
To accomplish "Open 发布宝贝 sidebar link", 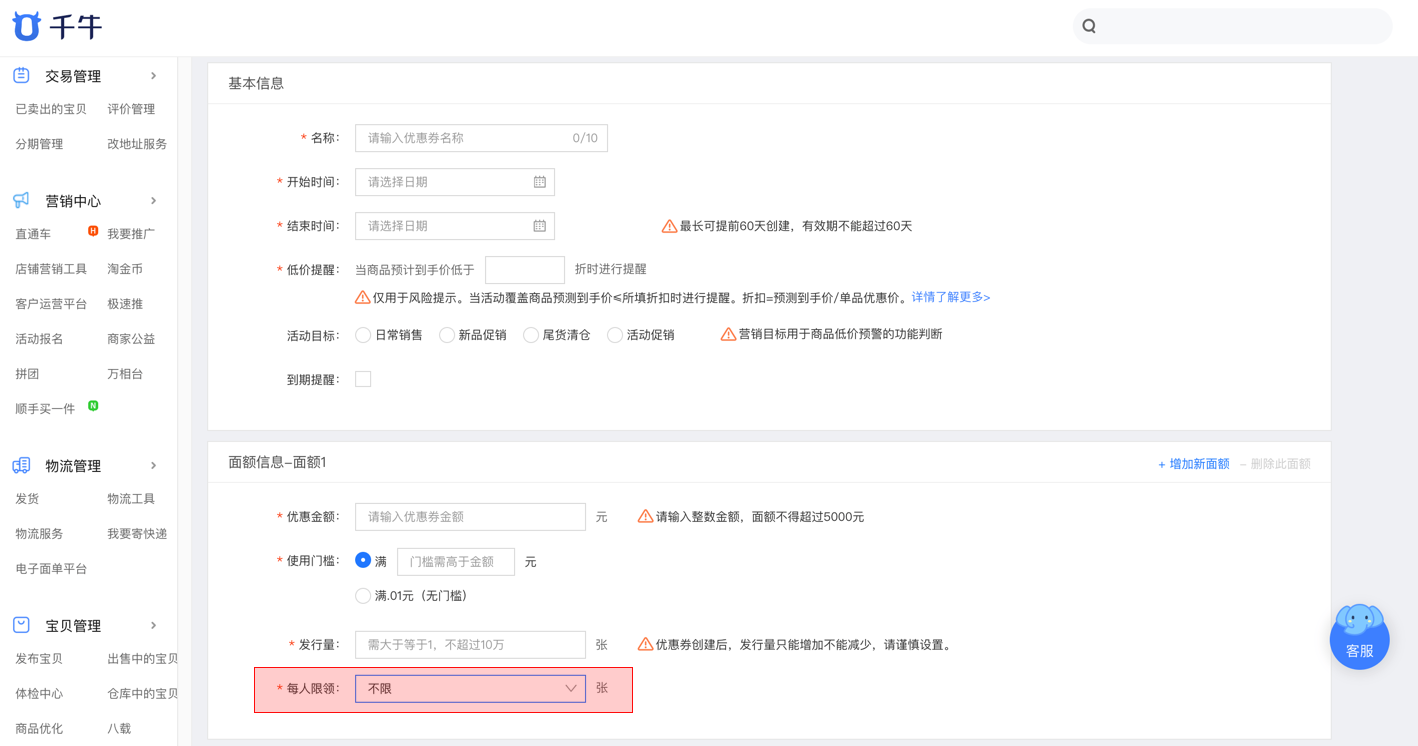I will (39, 659).
